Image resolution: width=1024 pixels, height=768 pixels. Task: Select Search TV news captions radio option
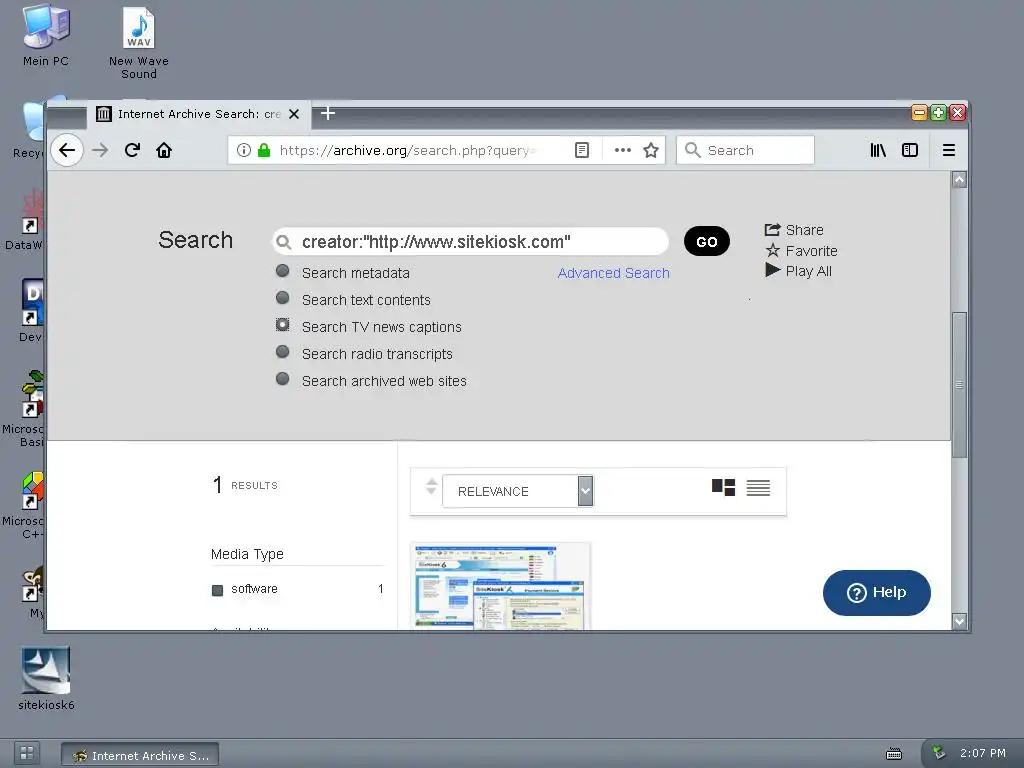tap(282, 325)
